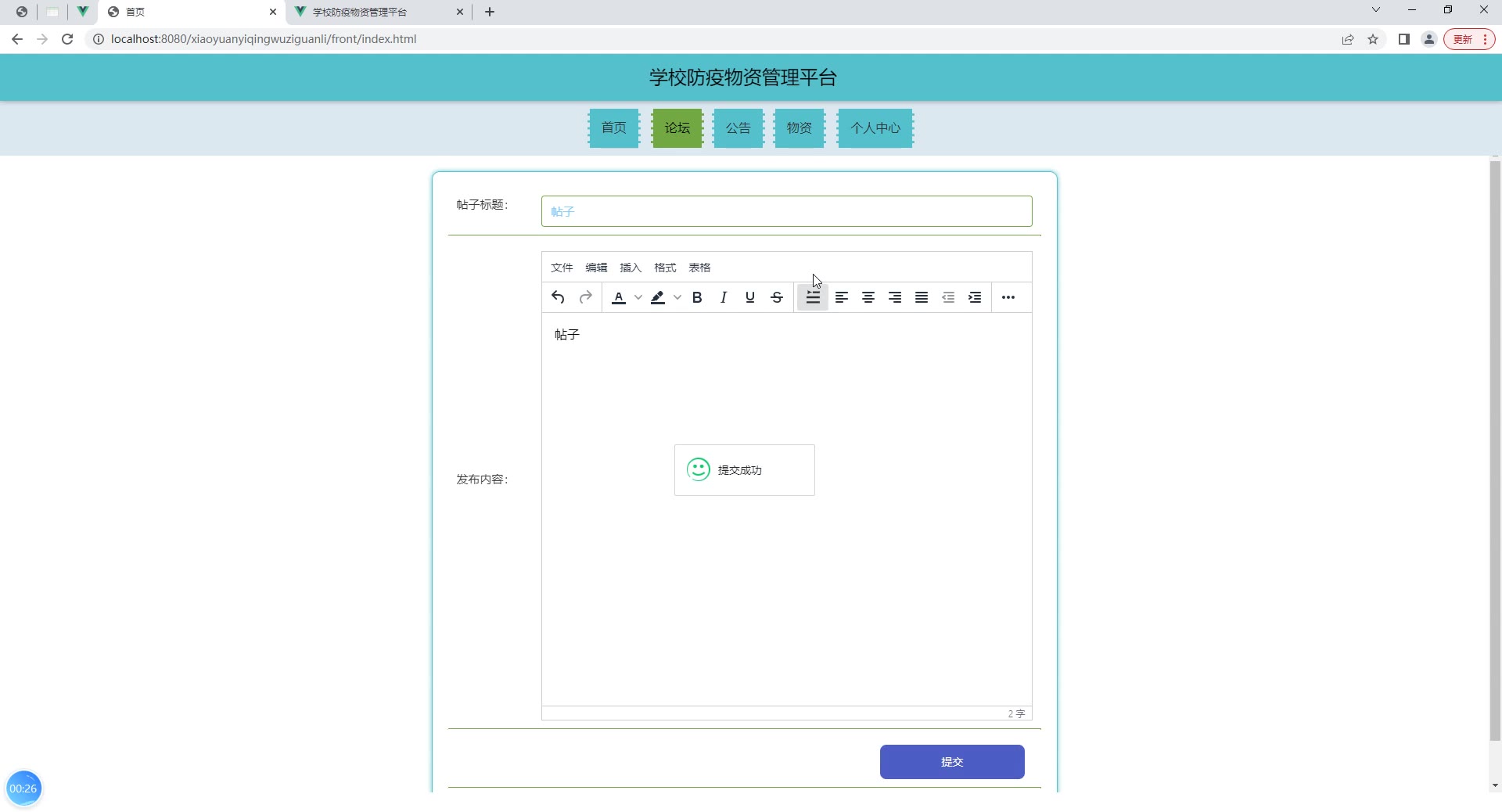Click the align center icon

[x=868, y=297]
